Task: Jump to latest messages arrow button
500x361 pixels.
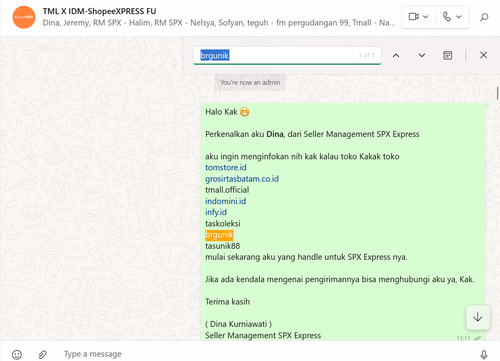Action: 477,317
